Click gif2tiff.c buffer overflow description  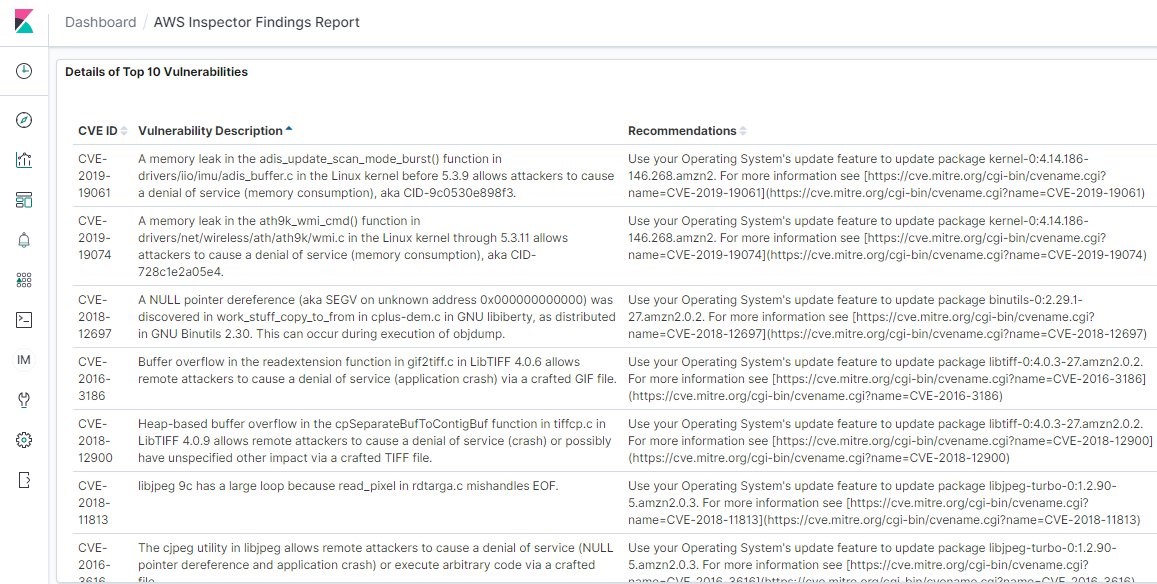point(377,371)
